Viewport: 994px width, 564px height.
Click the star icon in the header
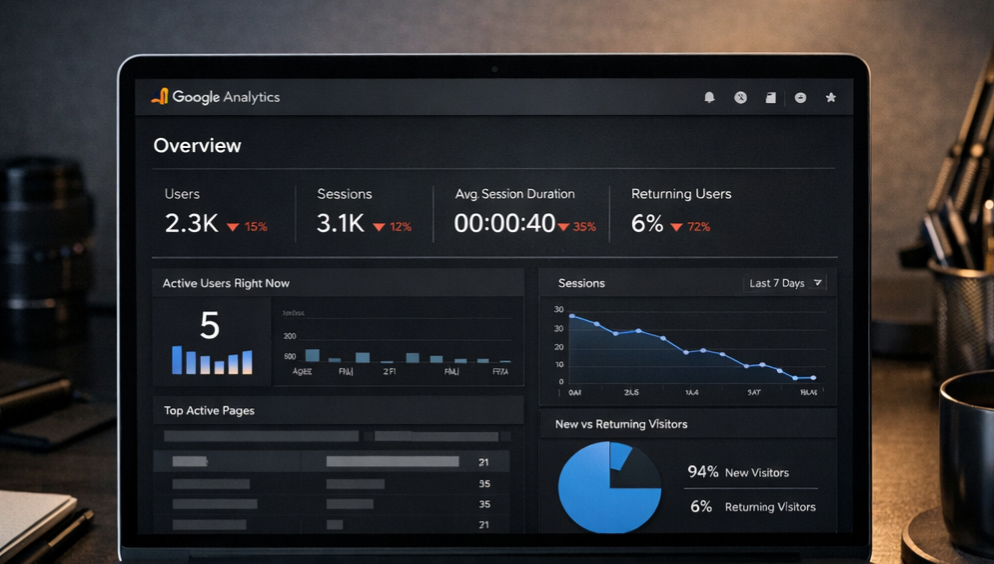coord(830,98)
